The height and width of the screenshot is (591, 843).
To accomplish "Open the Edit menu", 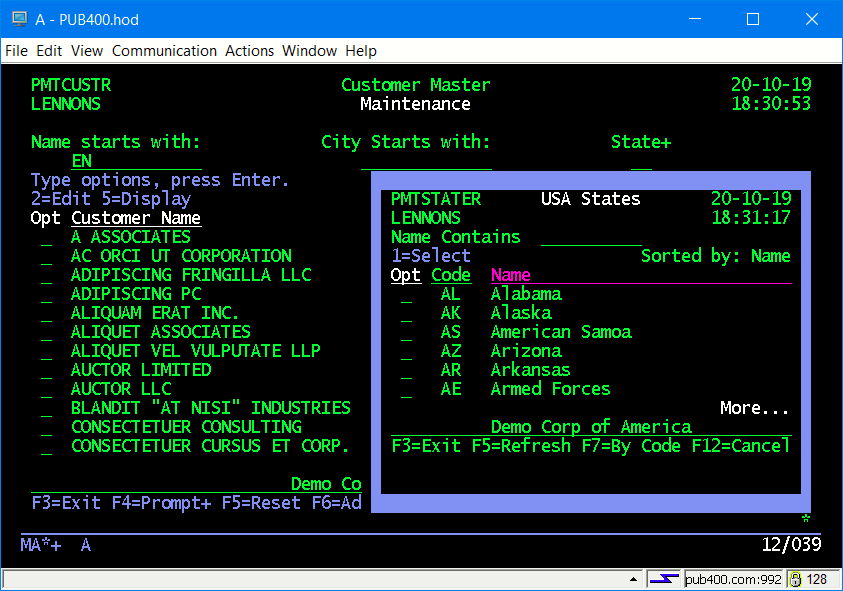I will pyautogui.click(x=49, y=51).
